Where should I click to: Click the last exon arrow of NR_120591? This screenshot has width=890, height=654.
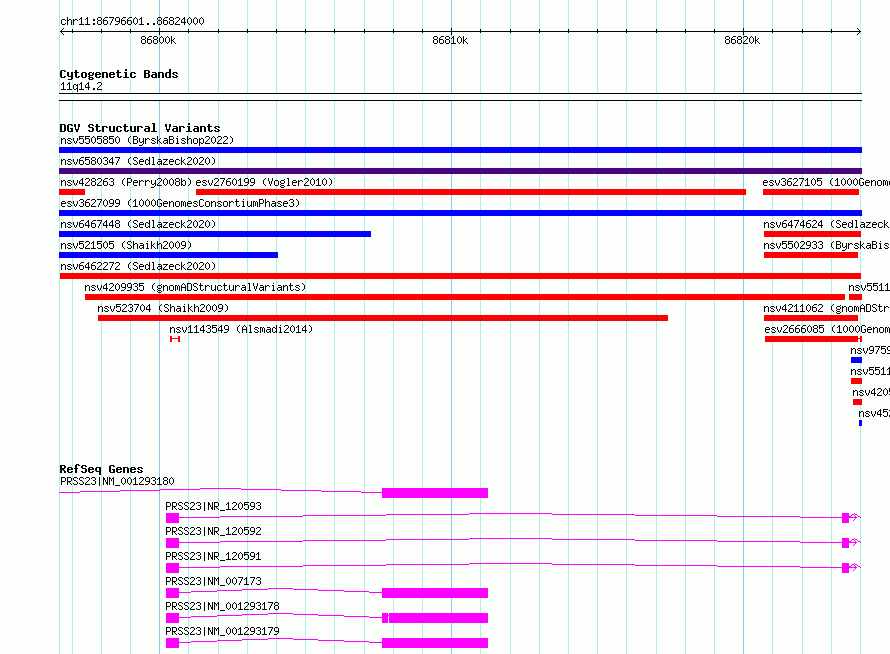tap(851, 568)
